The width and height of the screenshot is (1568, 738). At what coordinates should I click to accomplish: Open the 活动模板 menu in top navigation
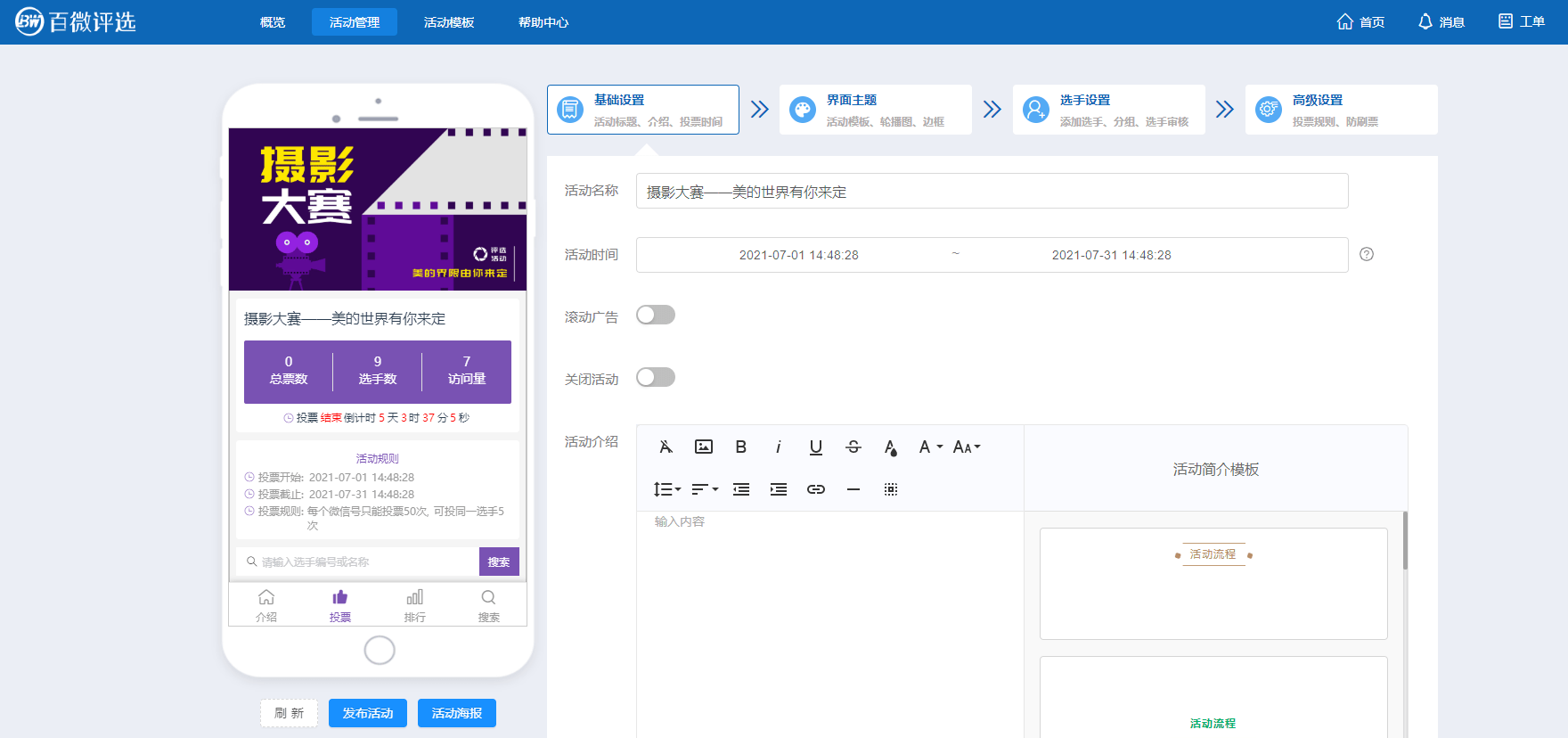tap(449, 22)
